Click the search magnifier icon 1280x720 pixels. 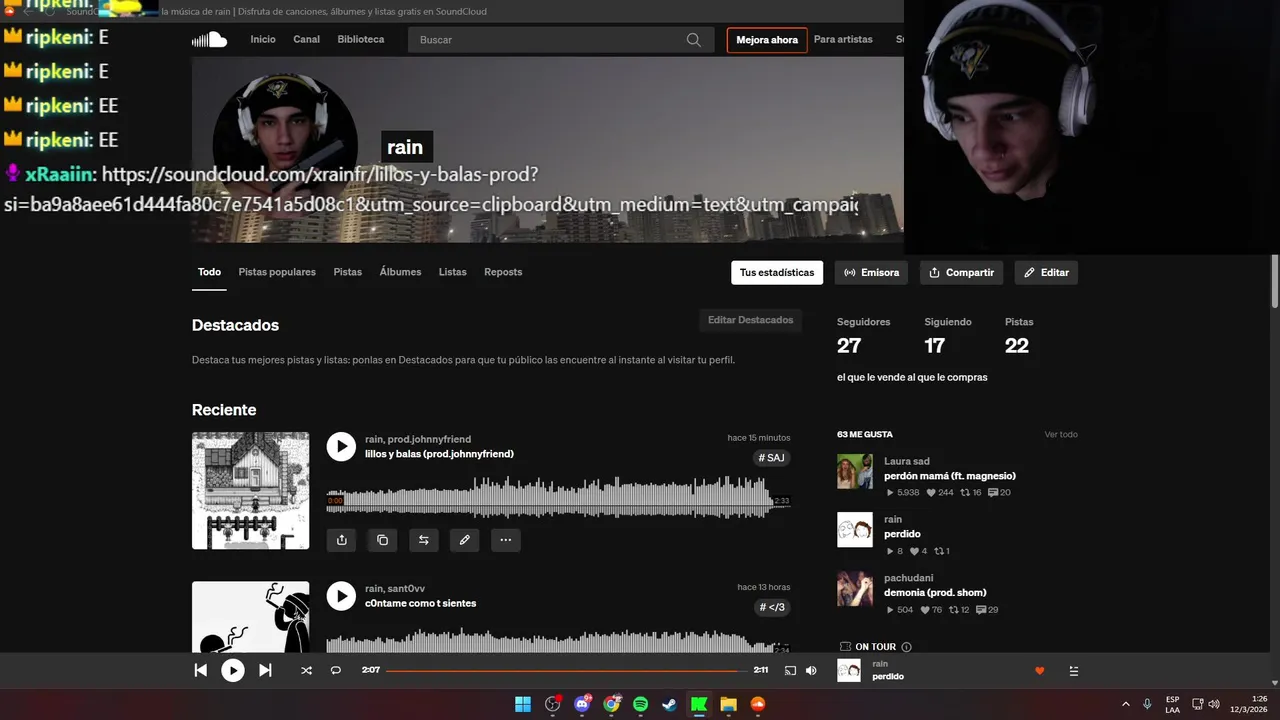pos(693,40)
